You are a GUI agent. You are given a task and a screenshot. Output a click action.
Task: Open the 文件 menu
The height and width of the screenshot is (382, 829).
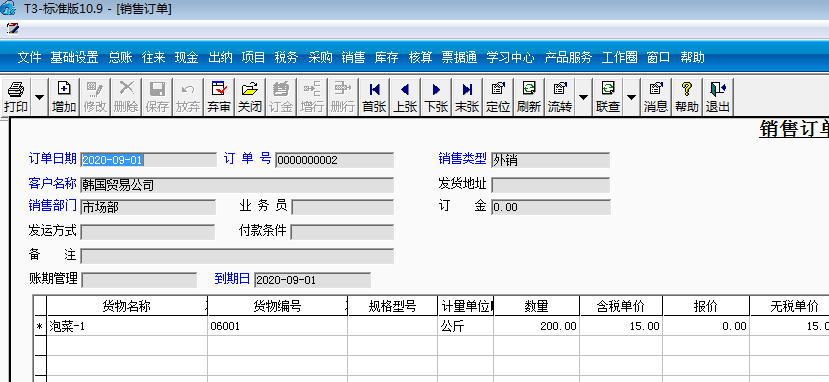[x=29, y=58]
